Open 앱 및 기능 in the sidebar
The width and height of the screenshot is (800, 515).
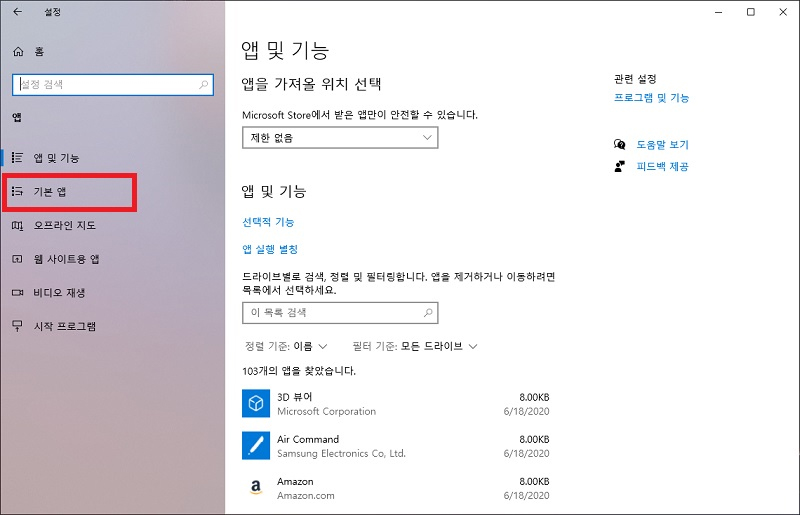[x=57, y=158]
